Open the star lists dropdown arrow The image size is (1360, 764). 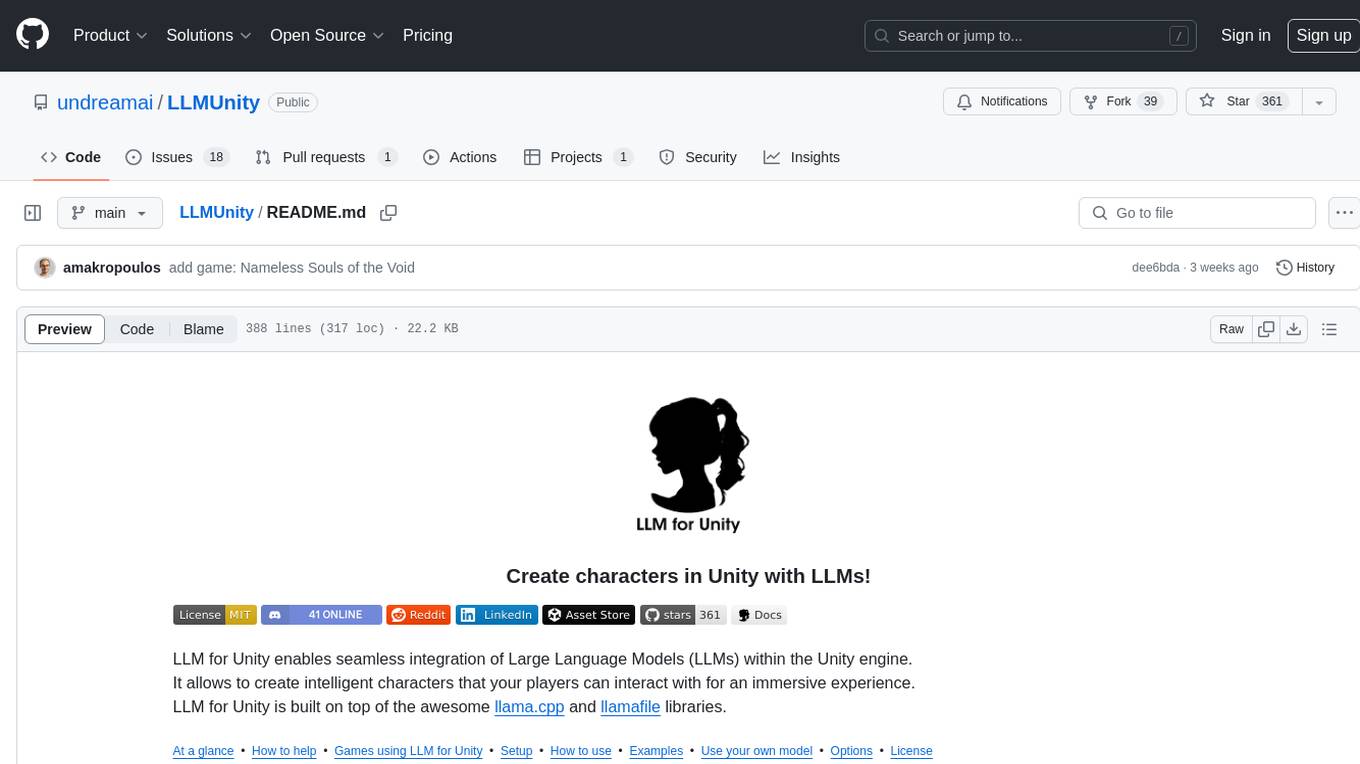pos(1319,101)
